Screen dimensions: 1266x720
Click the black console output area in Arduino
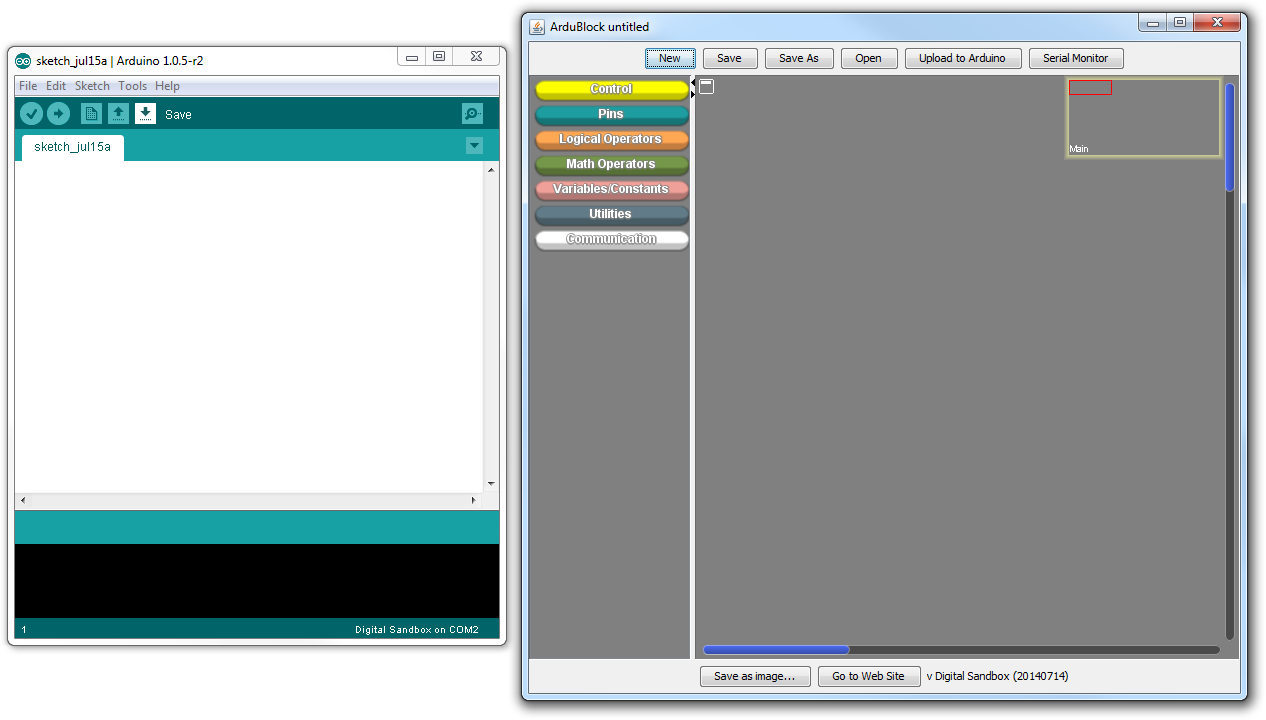pos(257,581)
